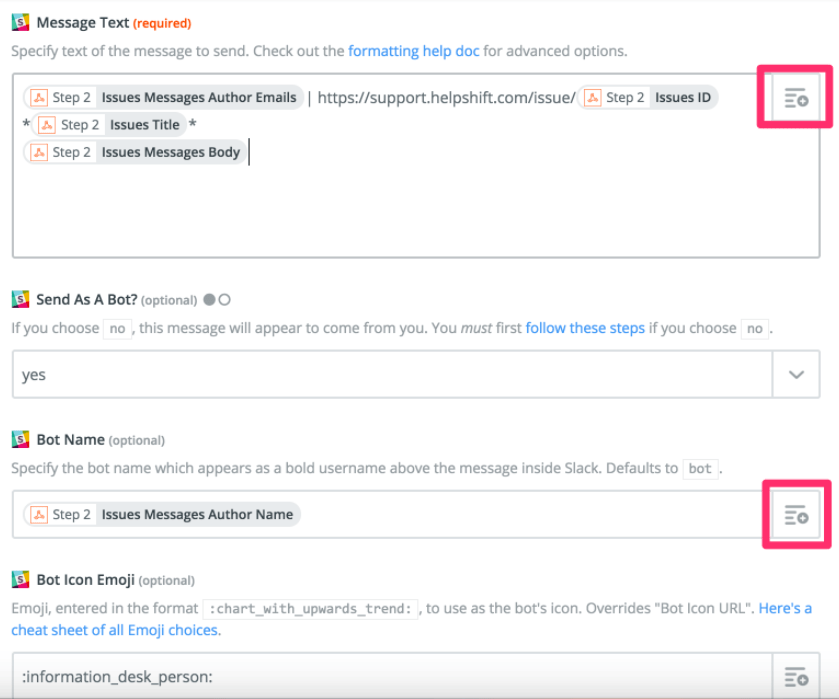Screen dimensions: 839x699
Task: Click Slack icon next to Message Text label
Action: tap(20, 22)
